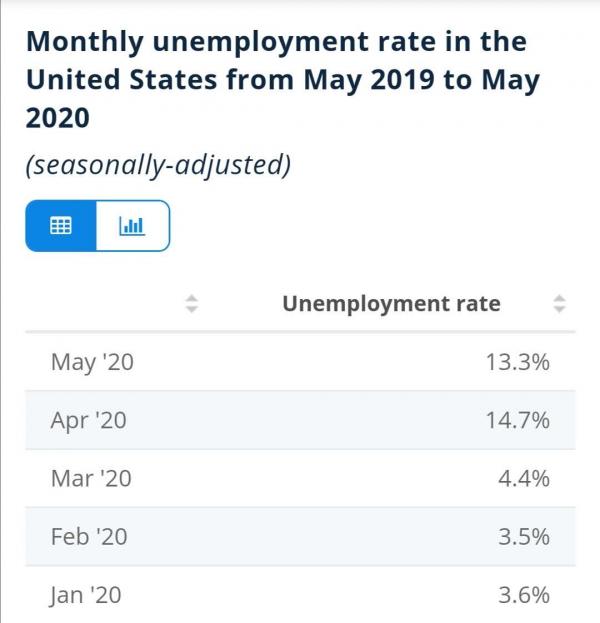600x623 pixels.
Task: Click up arrow beside Unemployment rate header
Action: 560,298
